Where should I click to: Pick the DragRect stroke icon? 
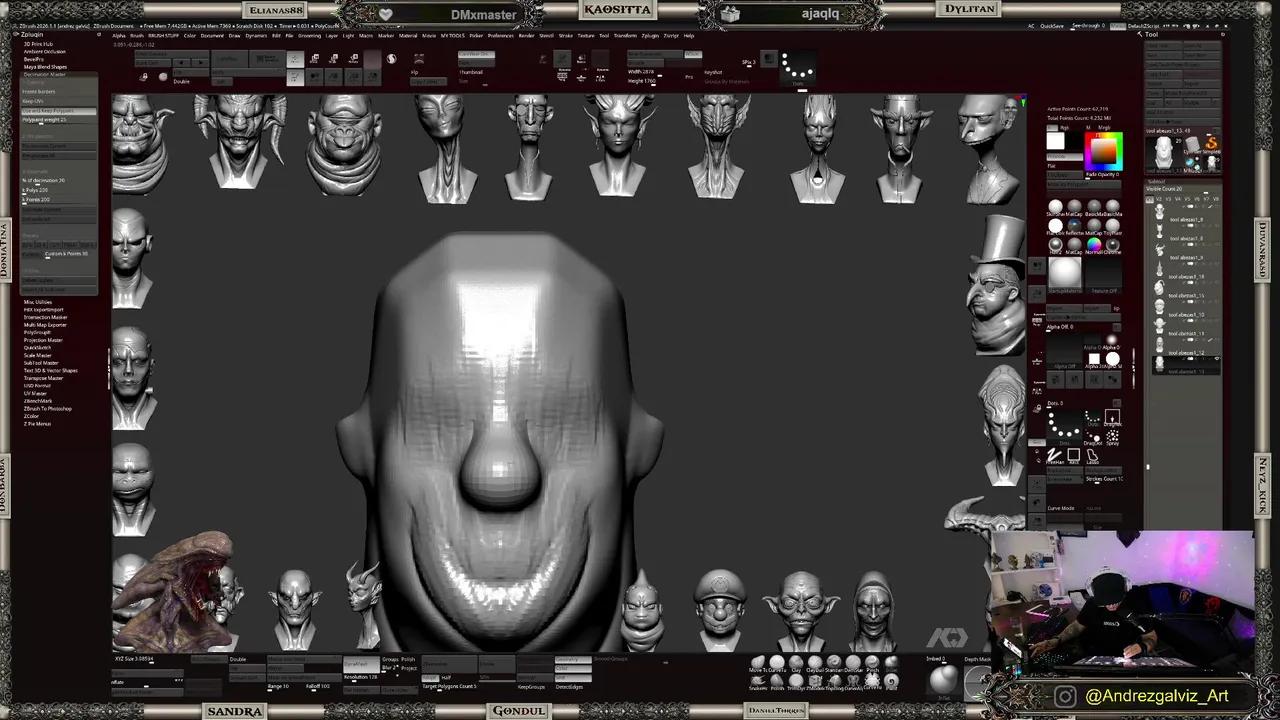pos(1112,418)
